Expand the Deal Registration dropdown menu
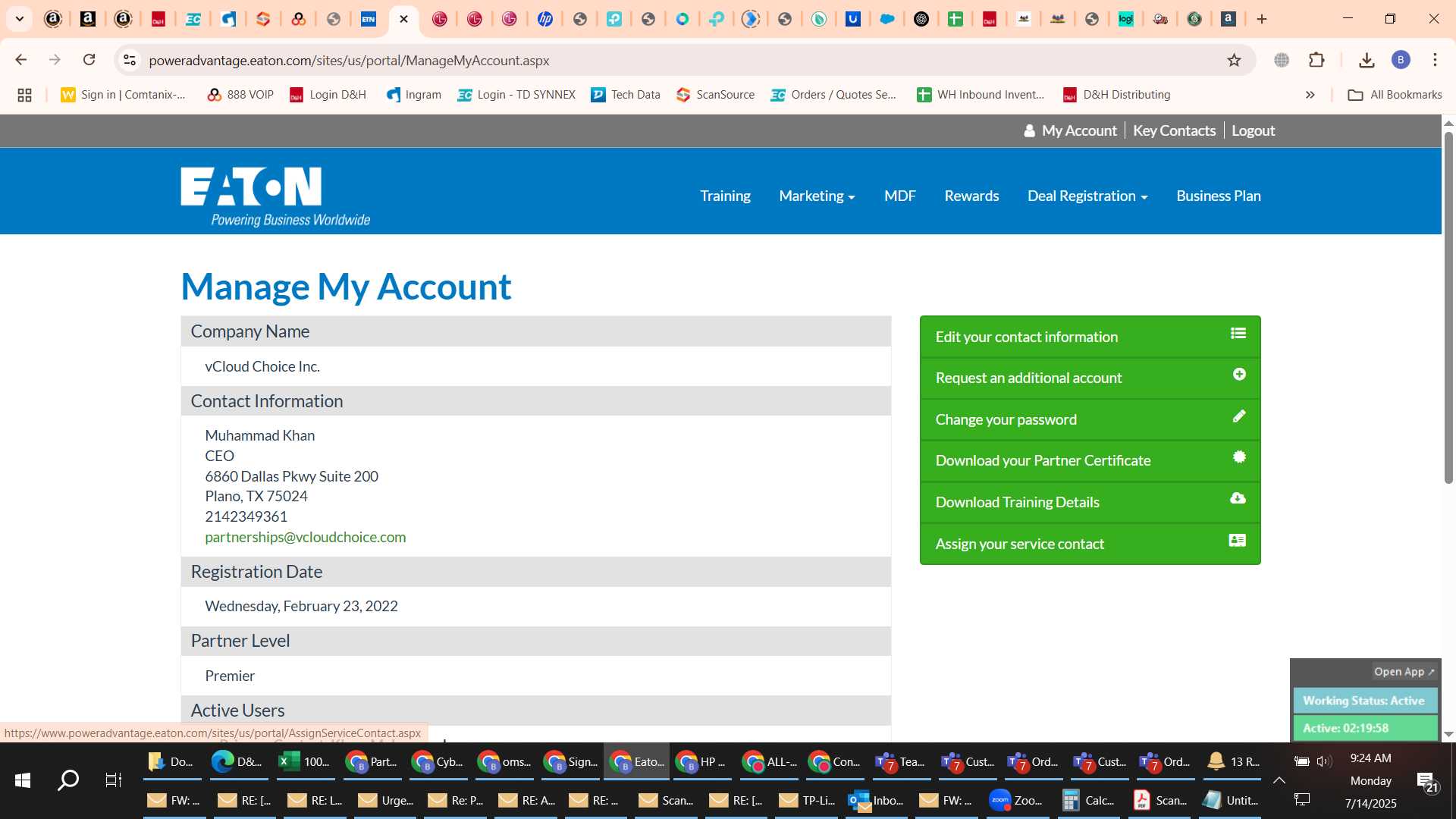Screen dimensions: 1456x819 [1087, 196]
